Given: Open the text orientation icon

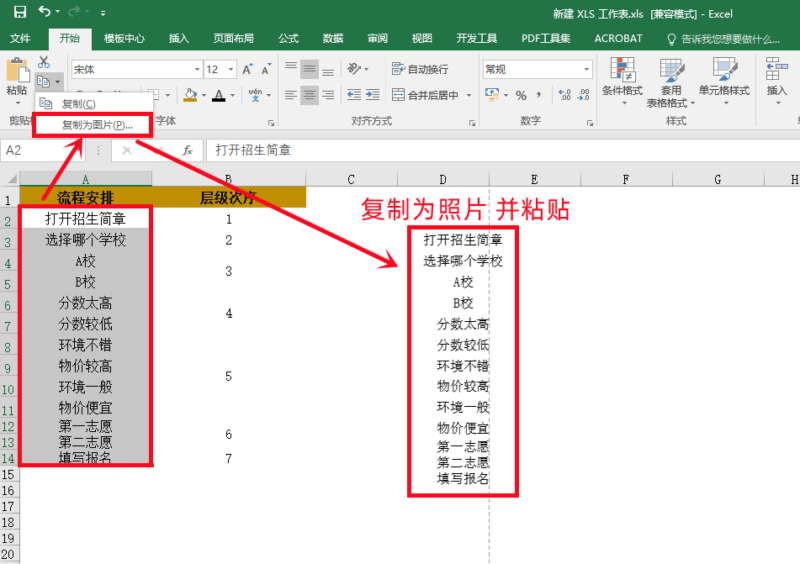Looking at the screenshot, I should [354, 68].
